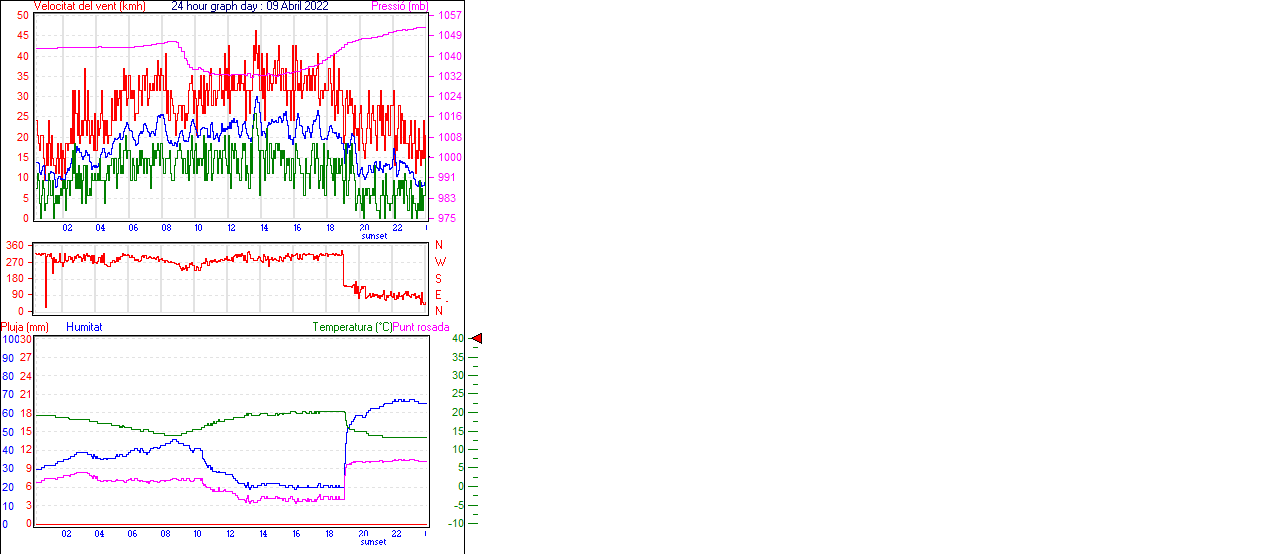Select the 360 degree axis value
This screenshot has width=1280, height=554.
tap(15, 246)
